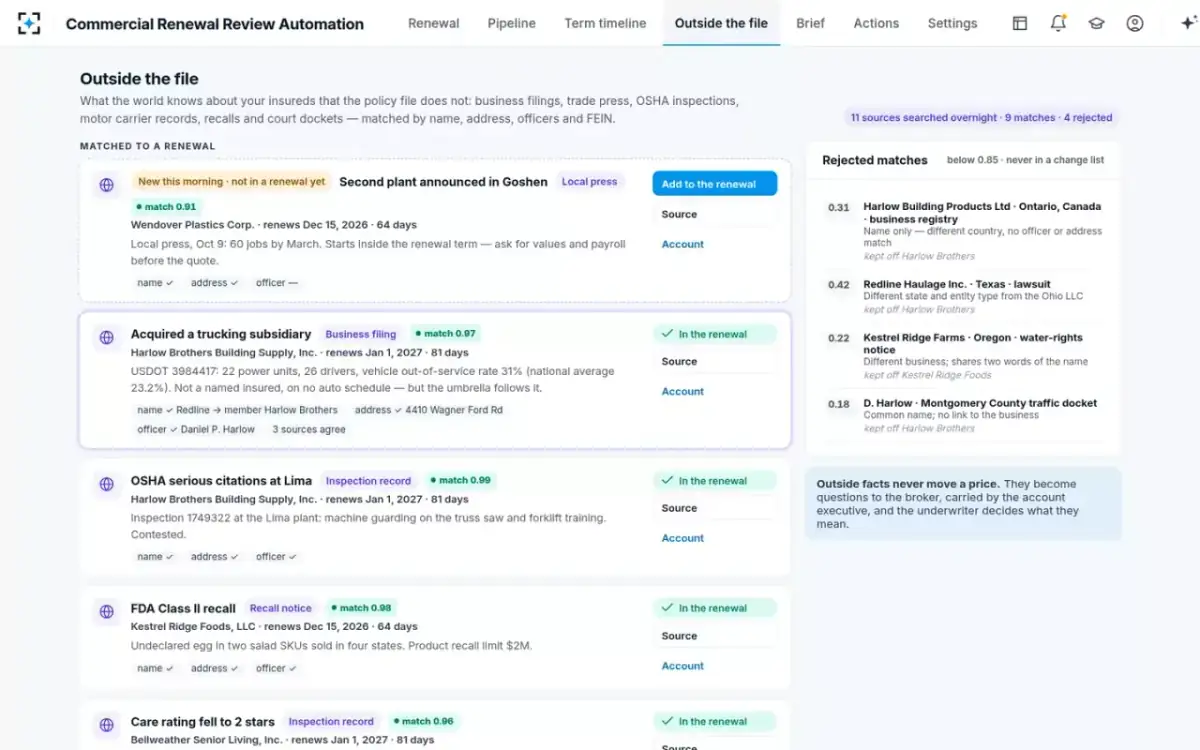Image resolution: width=1200 pixels, height=750 pixels.
Task: Go to the Actions tab
Action: (876, 23)
